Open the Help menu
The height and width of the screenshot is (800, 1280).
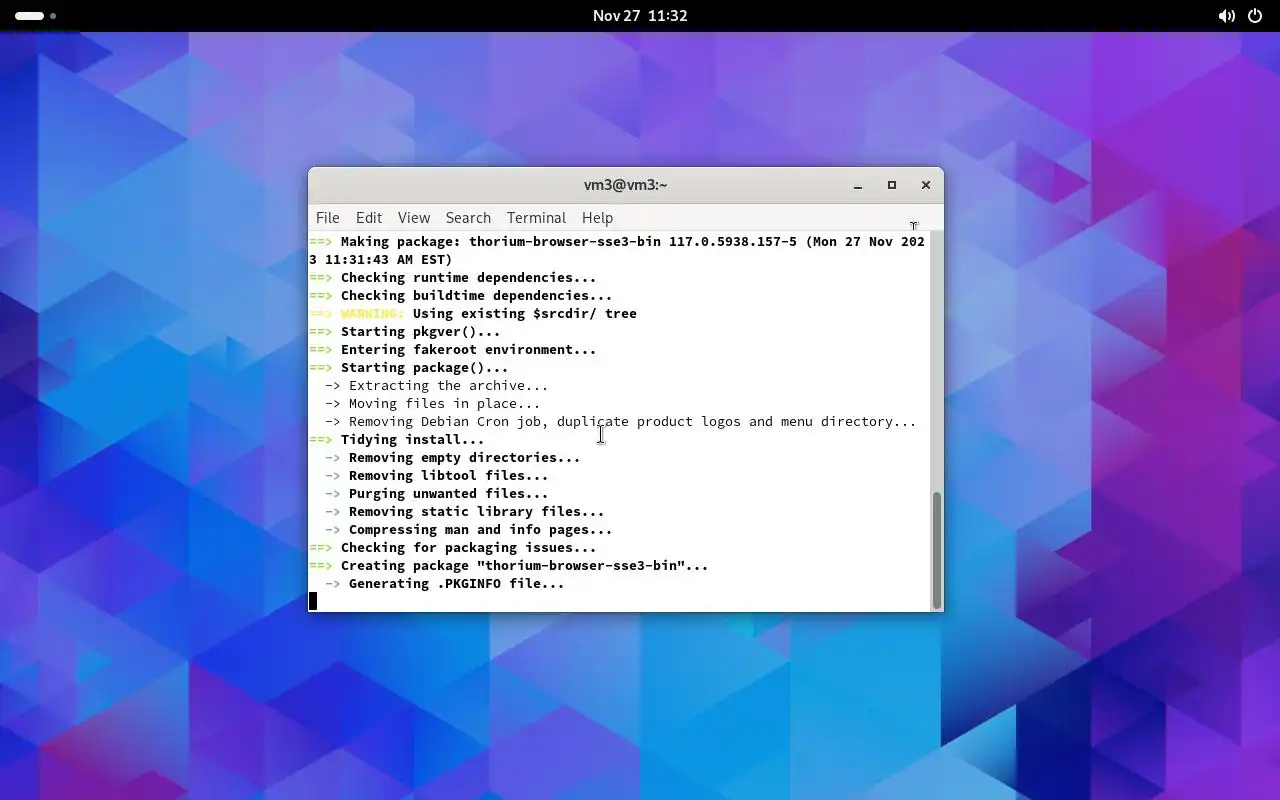click(597, 217)
